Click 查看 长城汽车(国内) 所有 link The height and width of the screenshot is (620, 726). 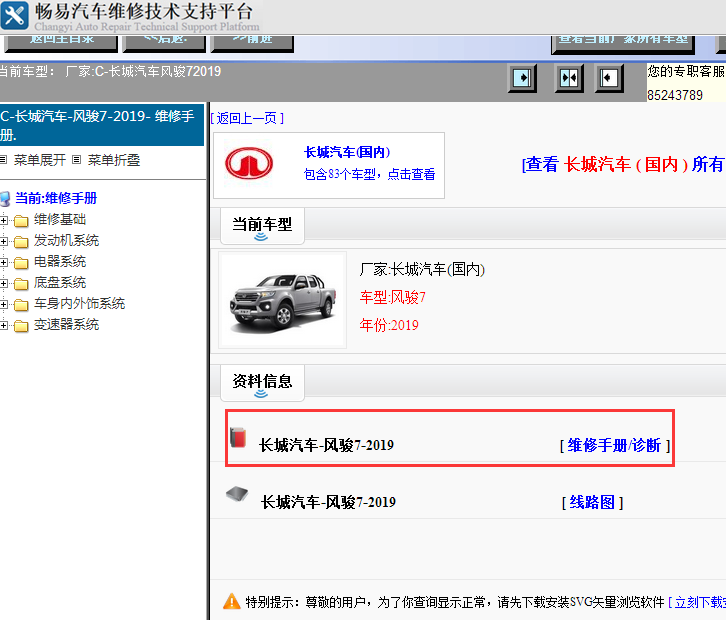pos(623,164)
